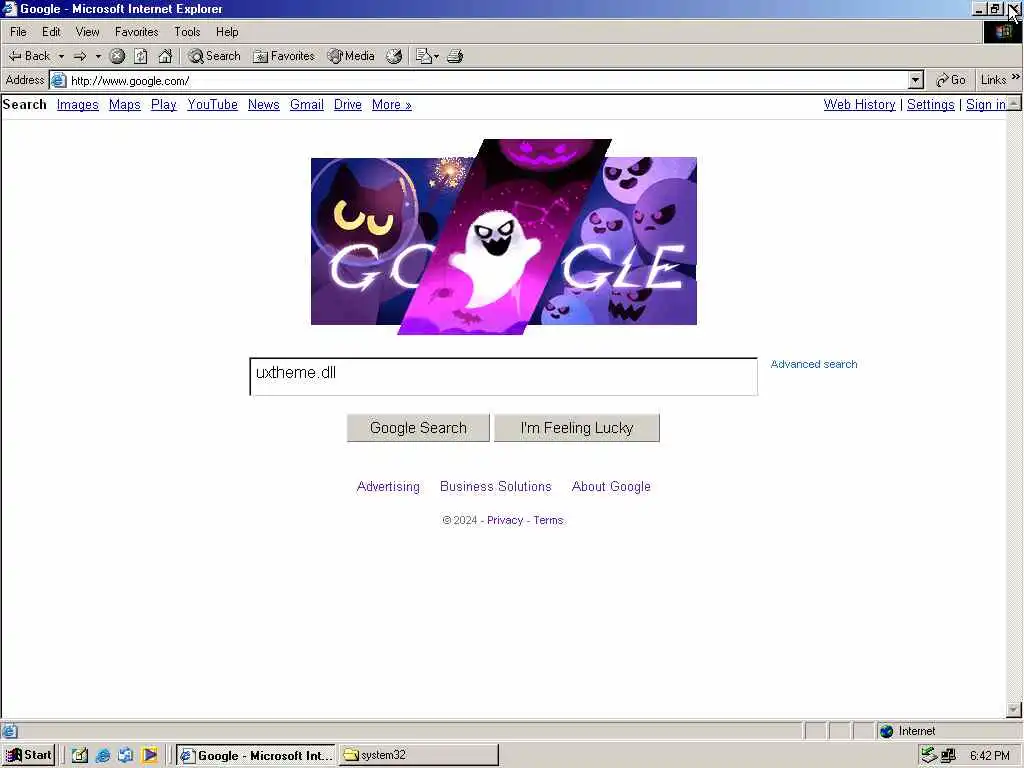Open the Help menu
Image resolution: width=1024 pixels, height=768 pixels.
pos(227,32)
